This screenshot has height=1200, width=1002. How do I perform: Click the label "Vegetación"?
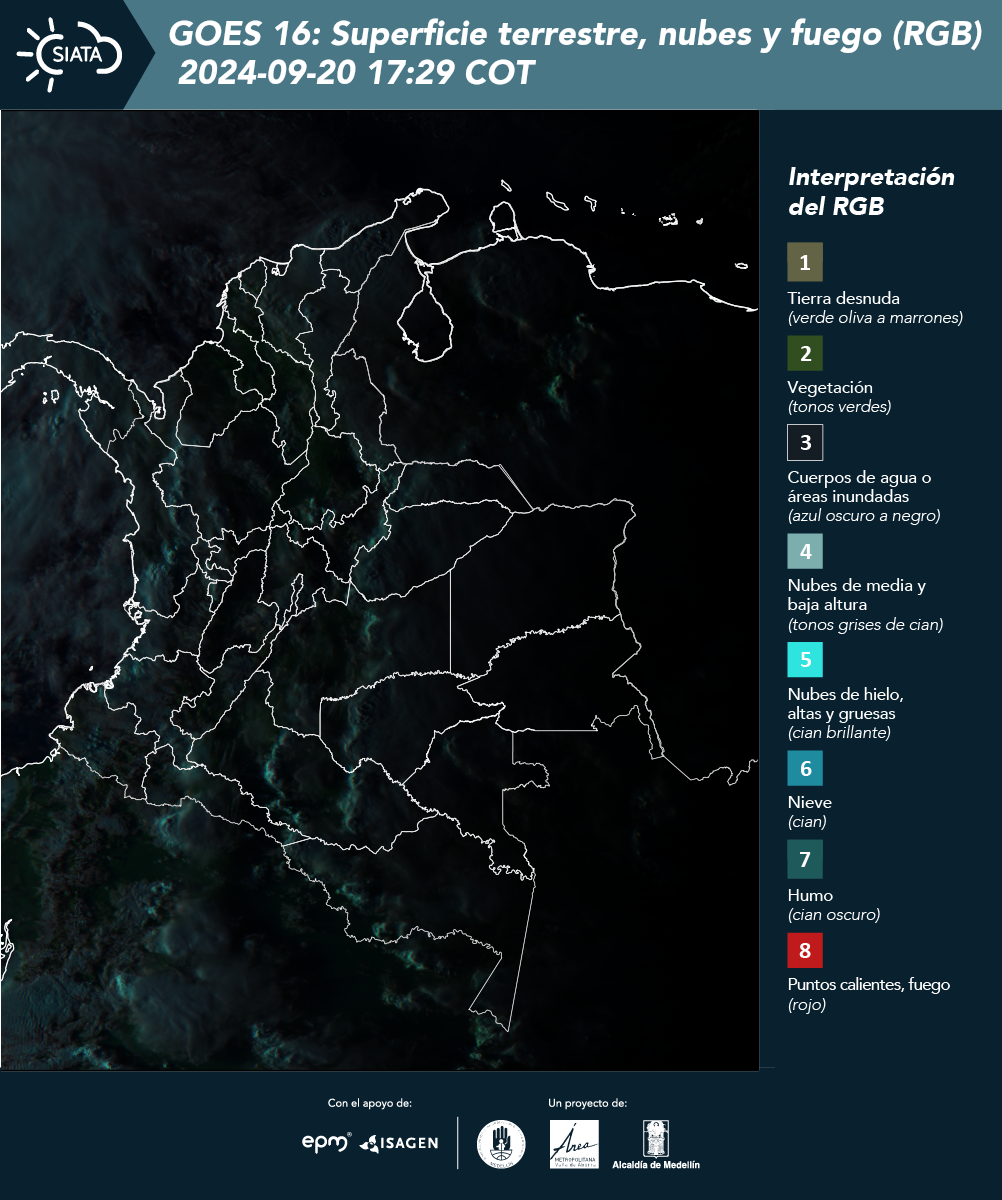tap(830, 388)
